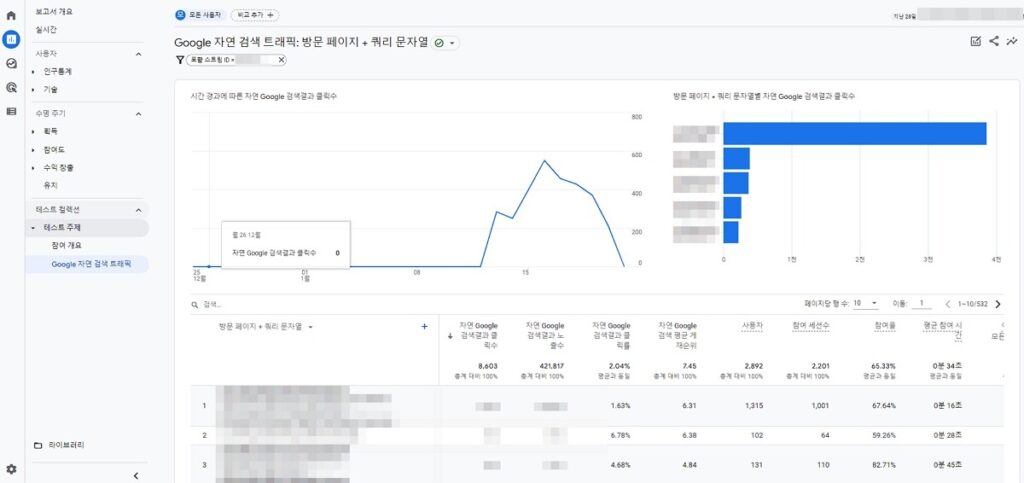Sort by 자연 Google 검색결과 클릭률 column
The height and width of the screenshot is (483, 1024).
click(611, 336)
